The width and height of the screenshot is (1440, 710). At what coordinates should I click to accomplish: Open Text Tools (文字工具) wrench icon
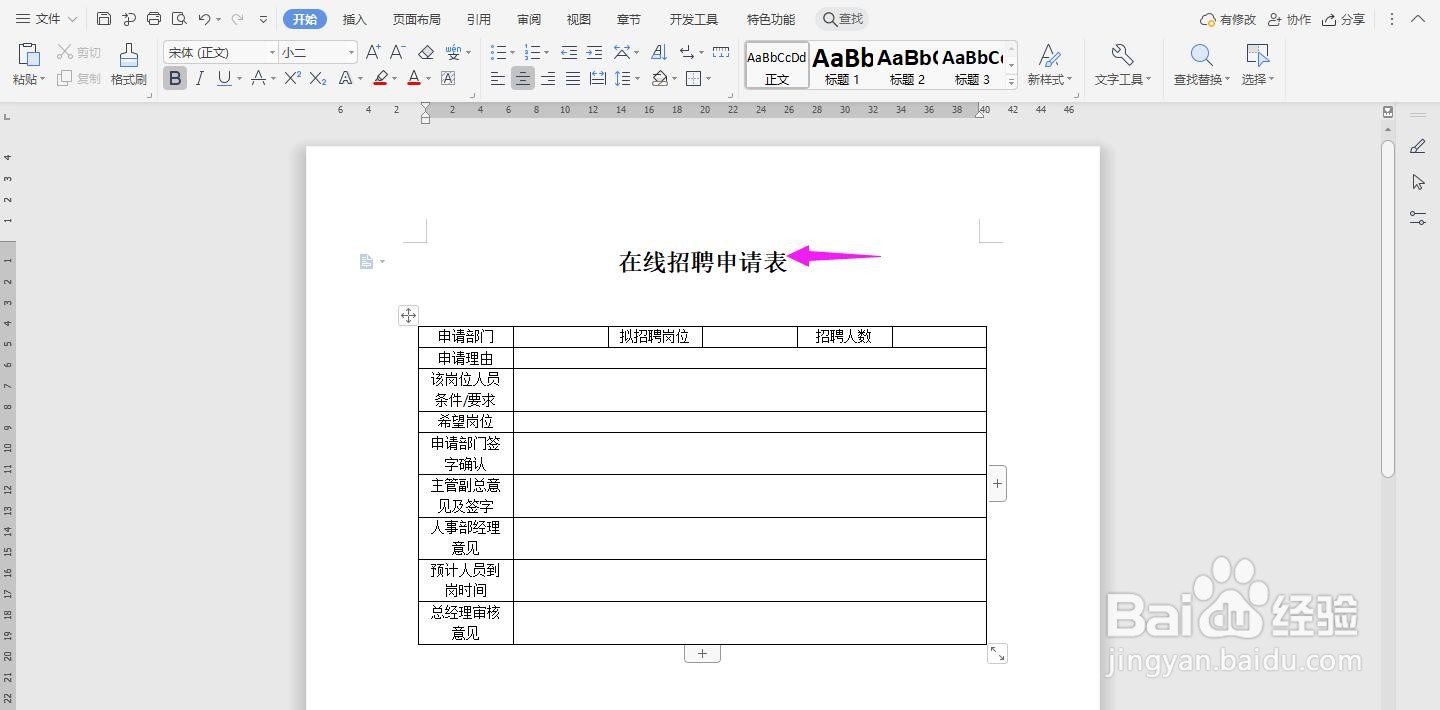click(x=1122, y=55)
